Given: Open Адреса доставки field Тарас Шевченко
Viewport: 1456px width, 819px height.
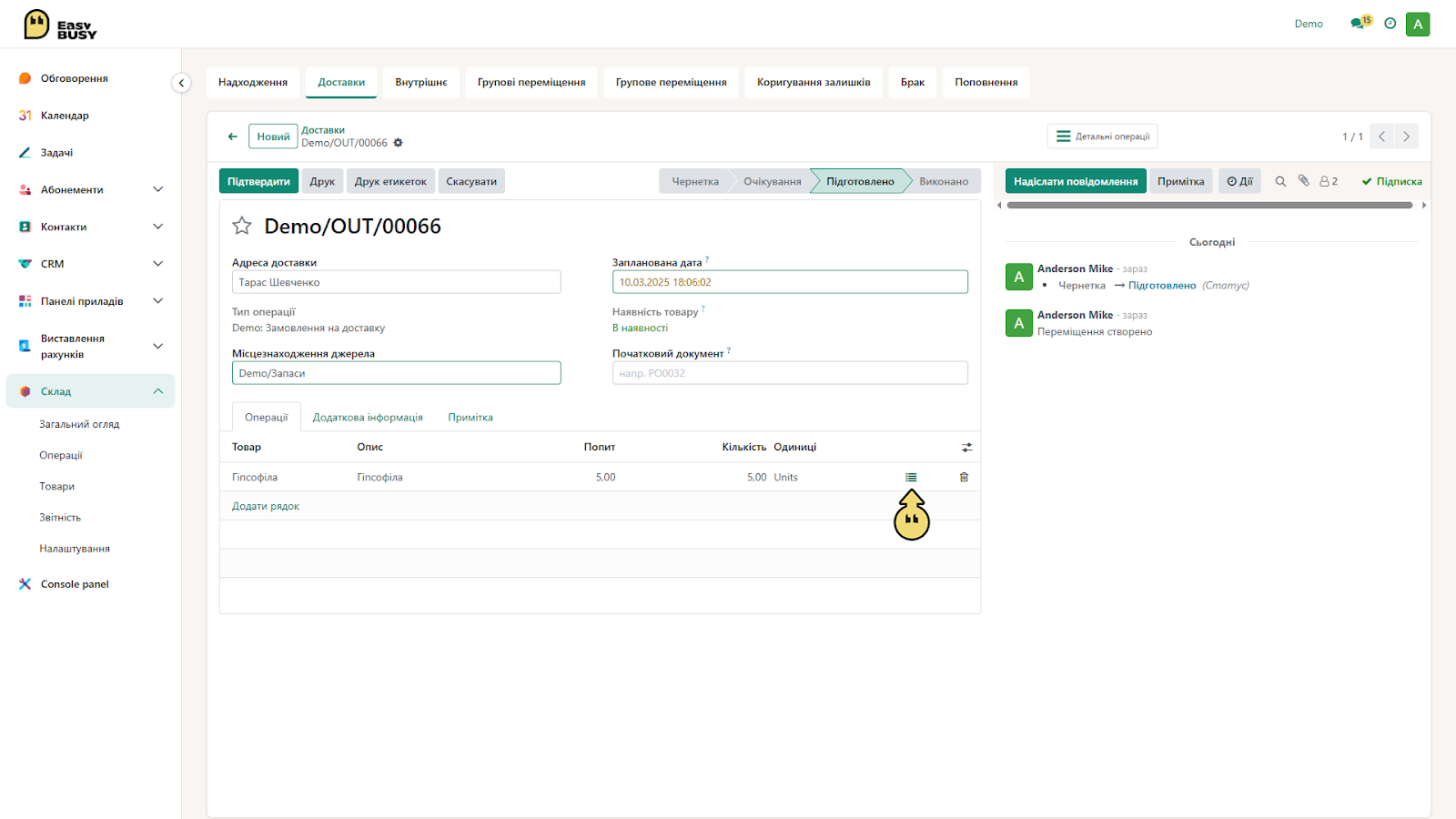Looking at the screenshot, I should coord(396,282).
